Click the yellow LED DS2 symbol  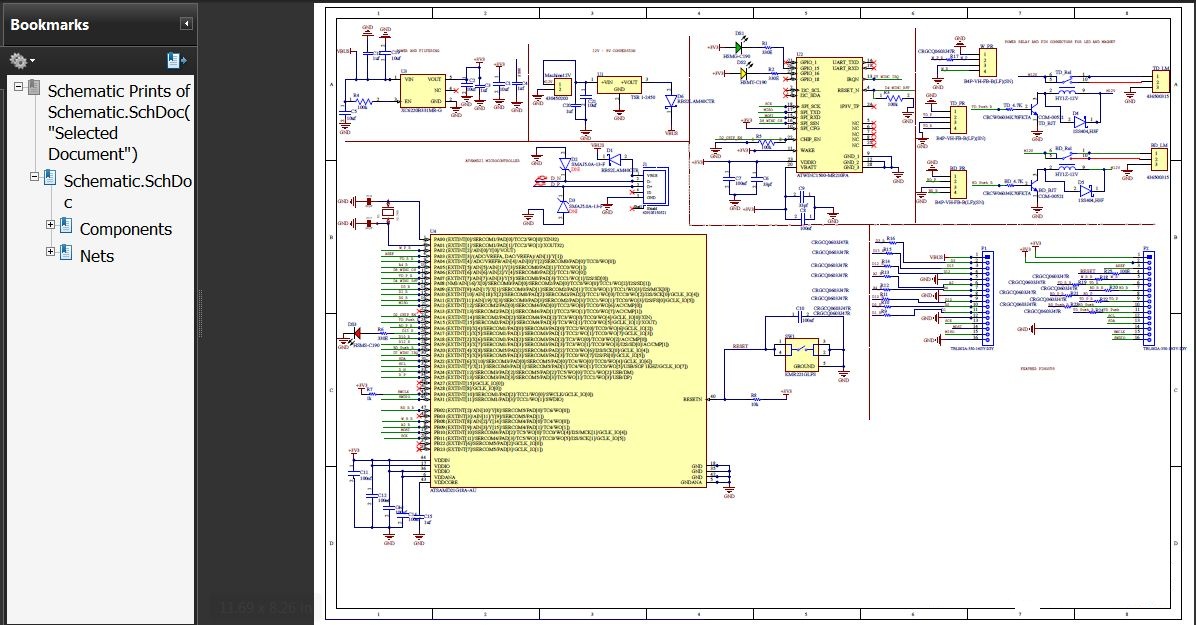pyautogui.click(x=744, y=73)
